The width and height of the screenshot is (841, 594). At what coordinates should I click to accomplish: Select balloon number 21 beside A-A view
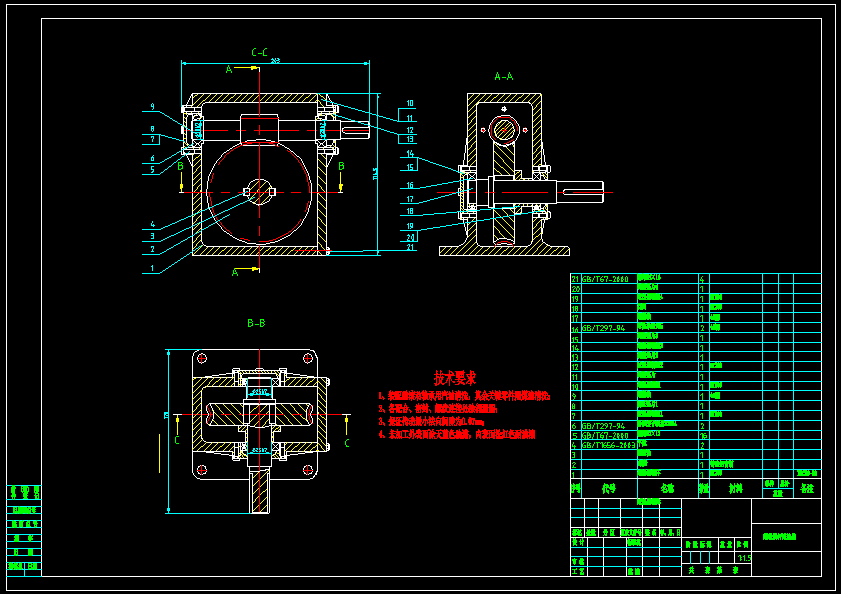(410, 247)
